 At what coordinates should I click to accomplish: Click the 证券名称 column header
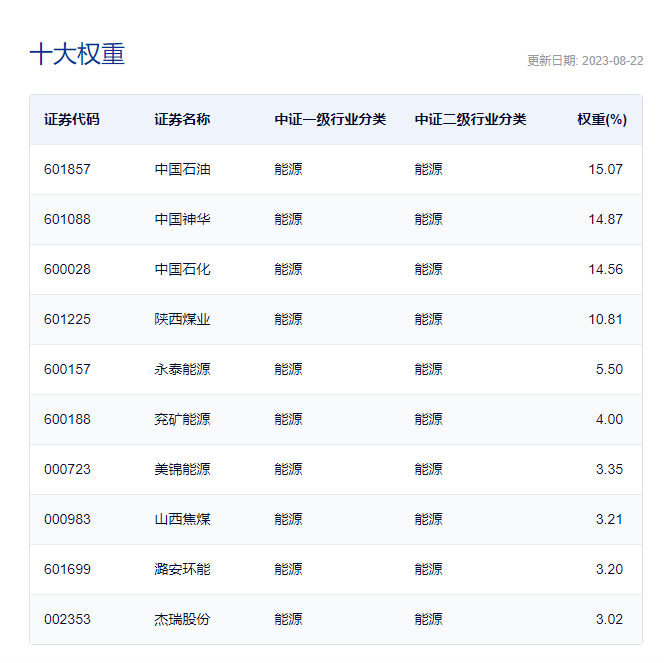[182, 120]
